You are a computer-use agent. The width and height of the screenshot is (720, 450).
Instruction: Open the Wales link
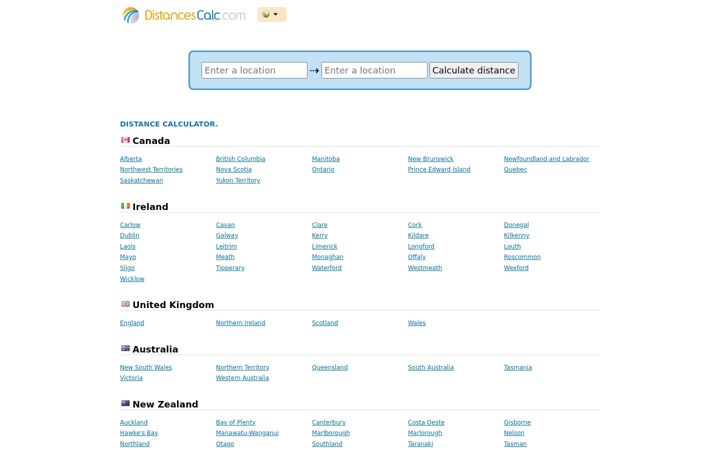tap(416, 323)
